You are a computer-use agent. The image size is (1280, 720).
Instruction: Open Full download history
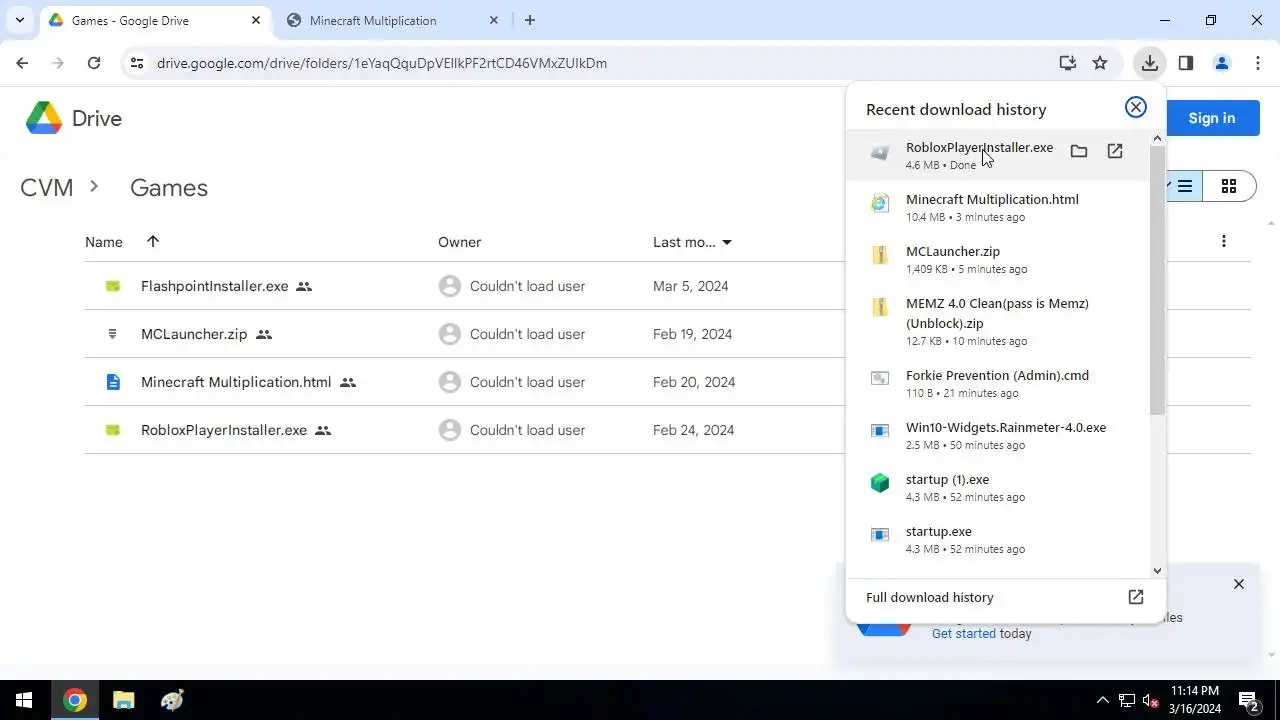1005,597
